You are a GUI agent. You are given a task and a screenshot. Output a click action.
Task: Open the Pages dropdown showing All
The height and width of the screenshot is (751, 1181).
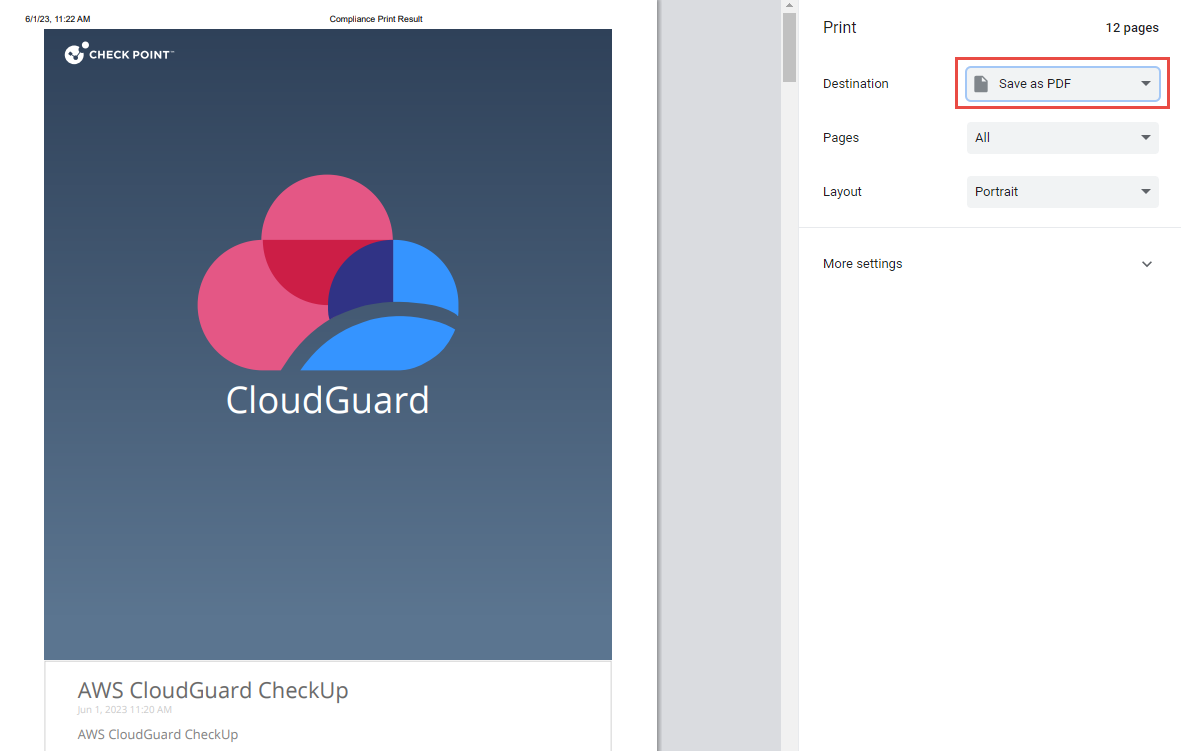(1061, 138)
